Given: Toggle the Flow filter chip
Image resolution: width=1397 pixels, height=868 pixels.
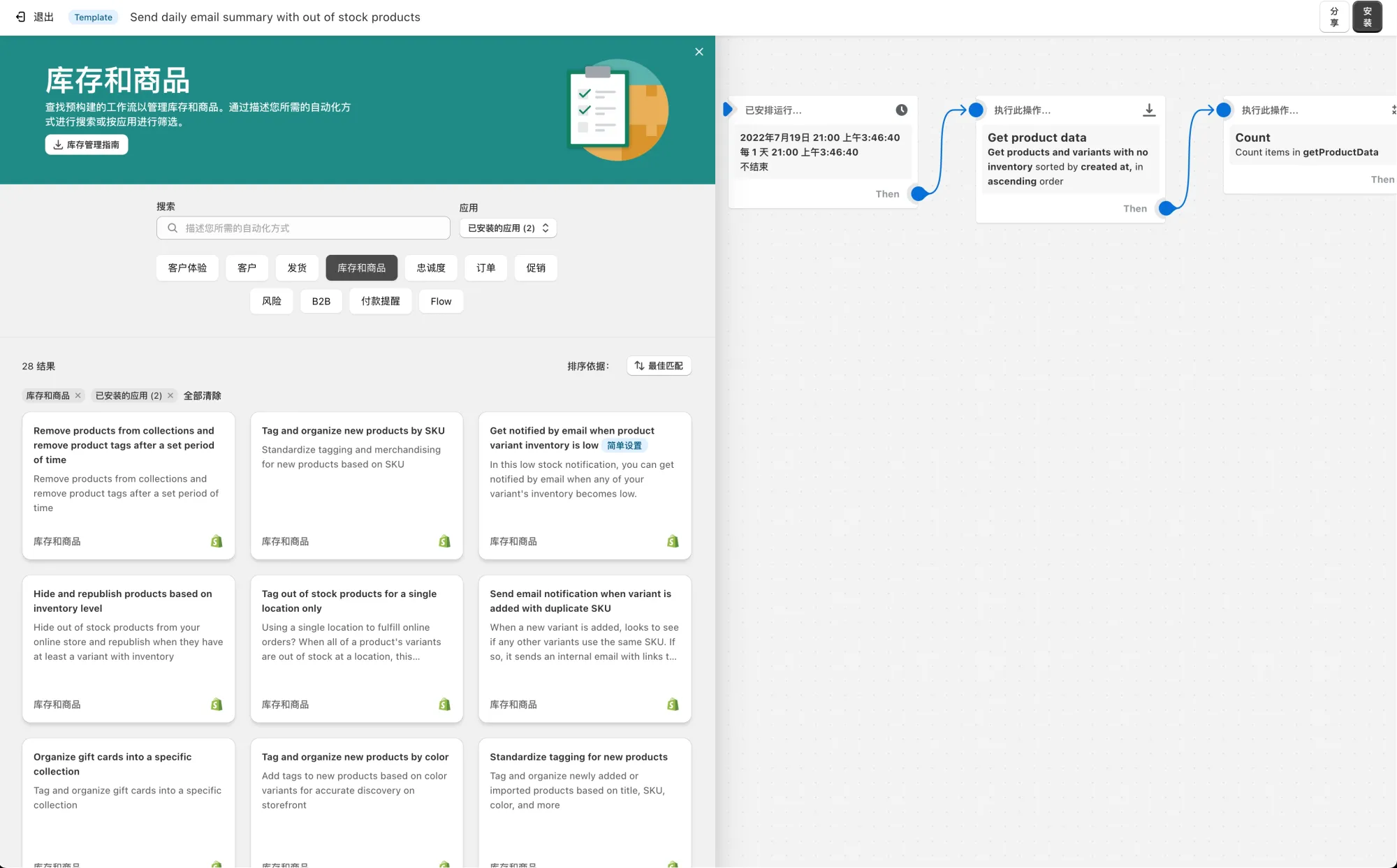Looking at the screenshot, I should (x=441, y=301).
